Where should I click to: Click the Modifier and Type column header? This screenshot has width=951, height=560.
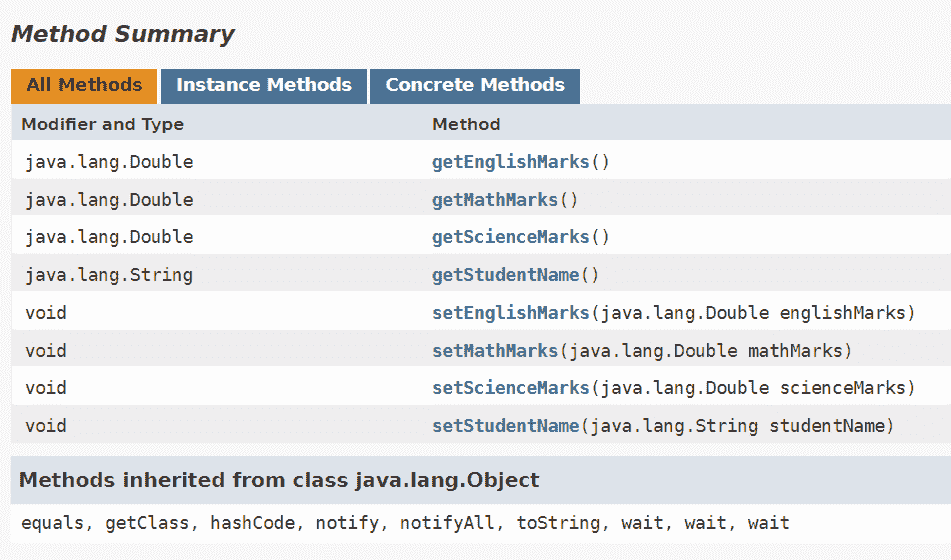click(102, 124)
